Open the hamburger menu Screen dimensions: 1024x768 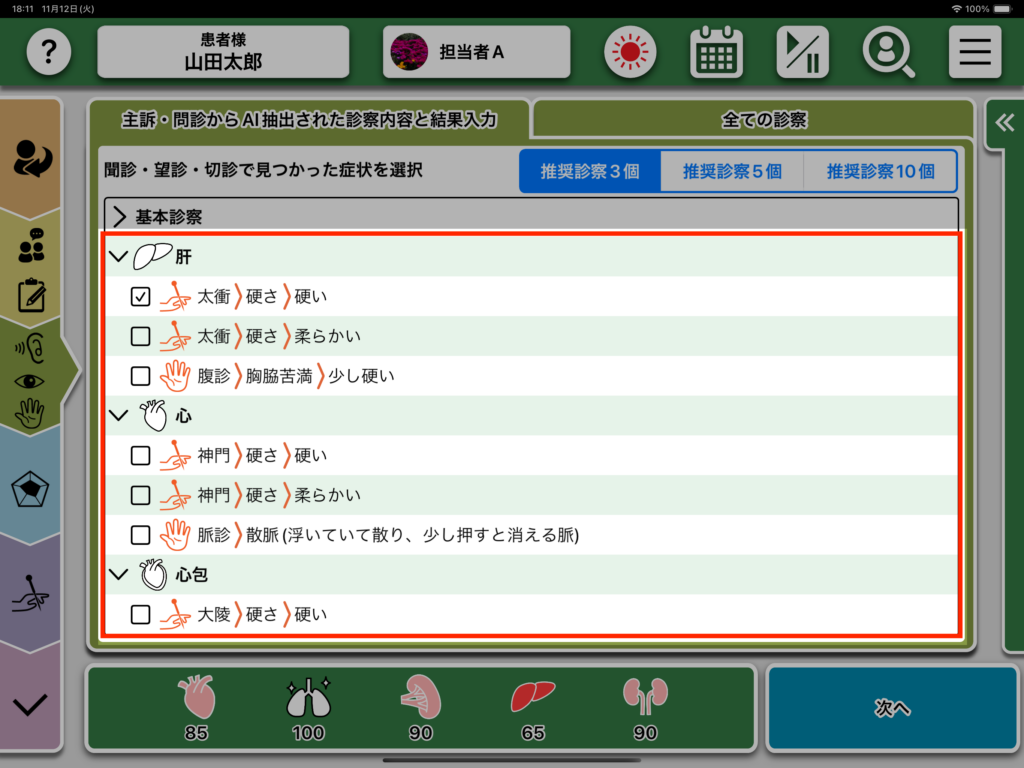tap(974, 52)
